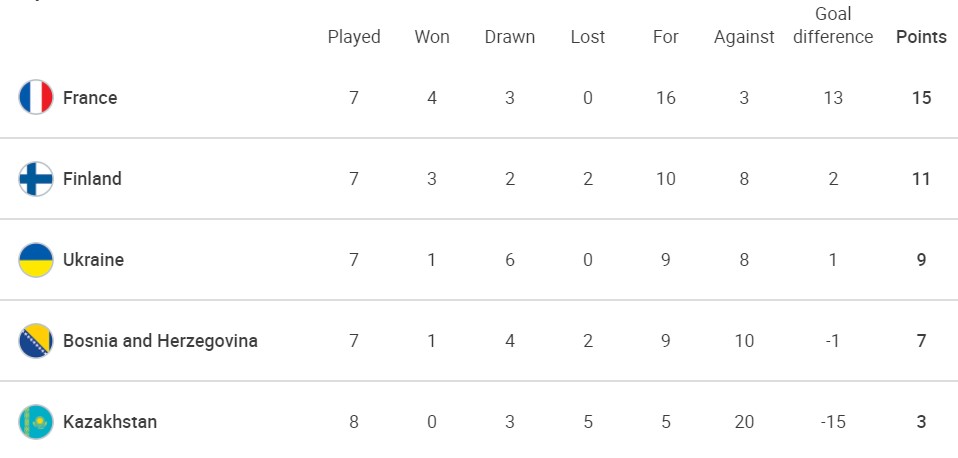Click the Drawn column header

pos(510,37)
